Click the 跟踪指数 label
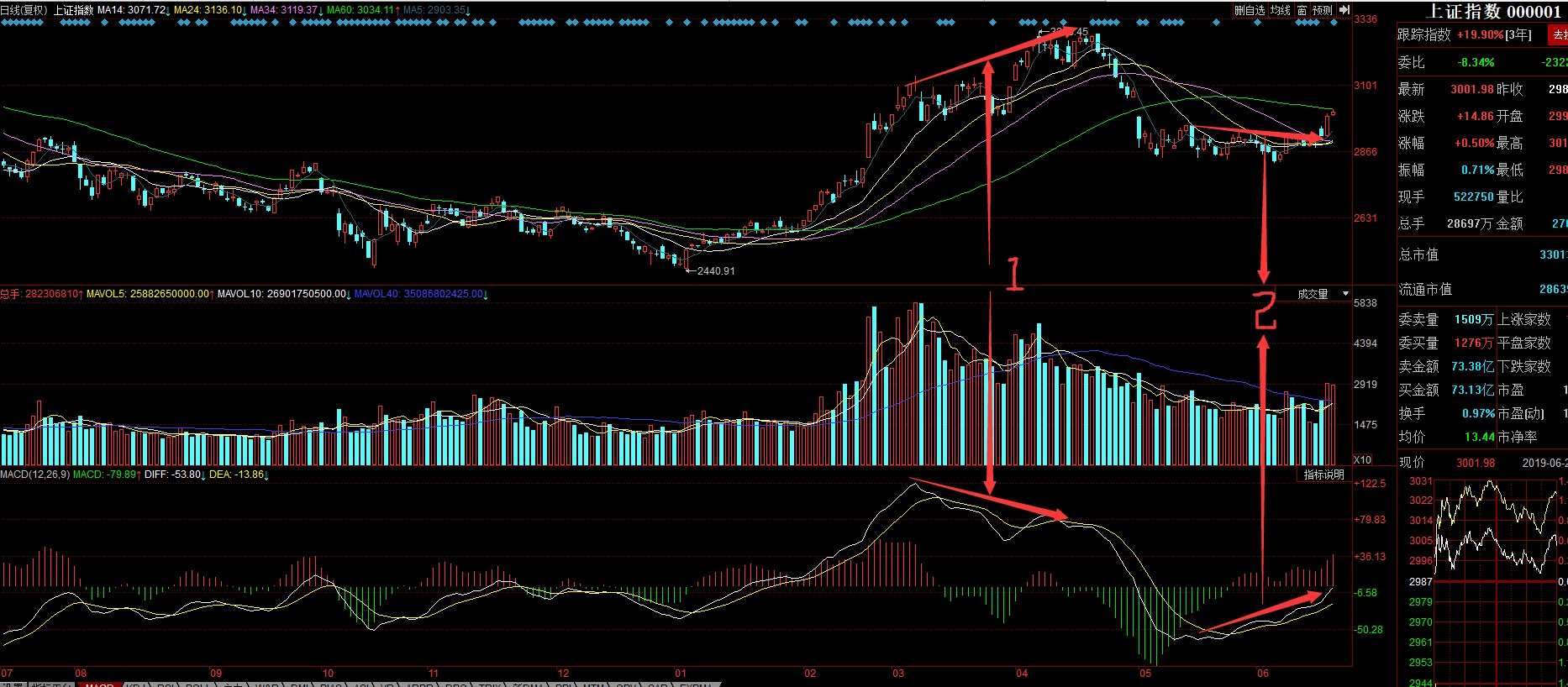 pyautogui.click(x=1423, y=34)
